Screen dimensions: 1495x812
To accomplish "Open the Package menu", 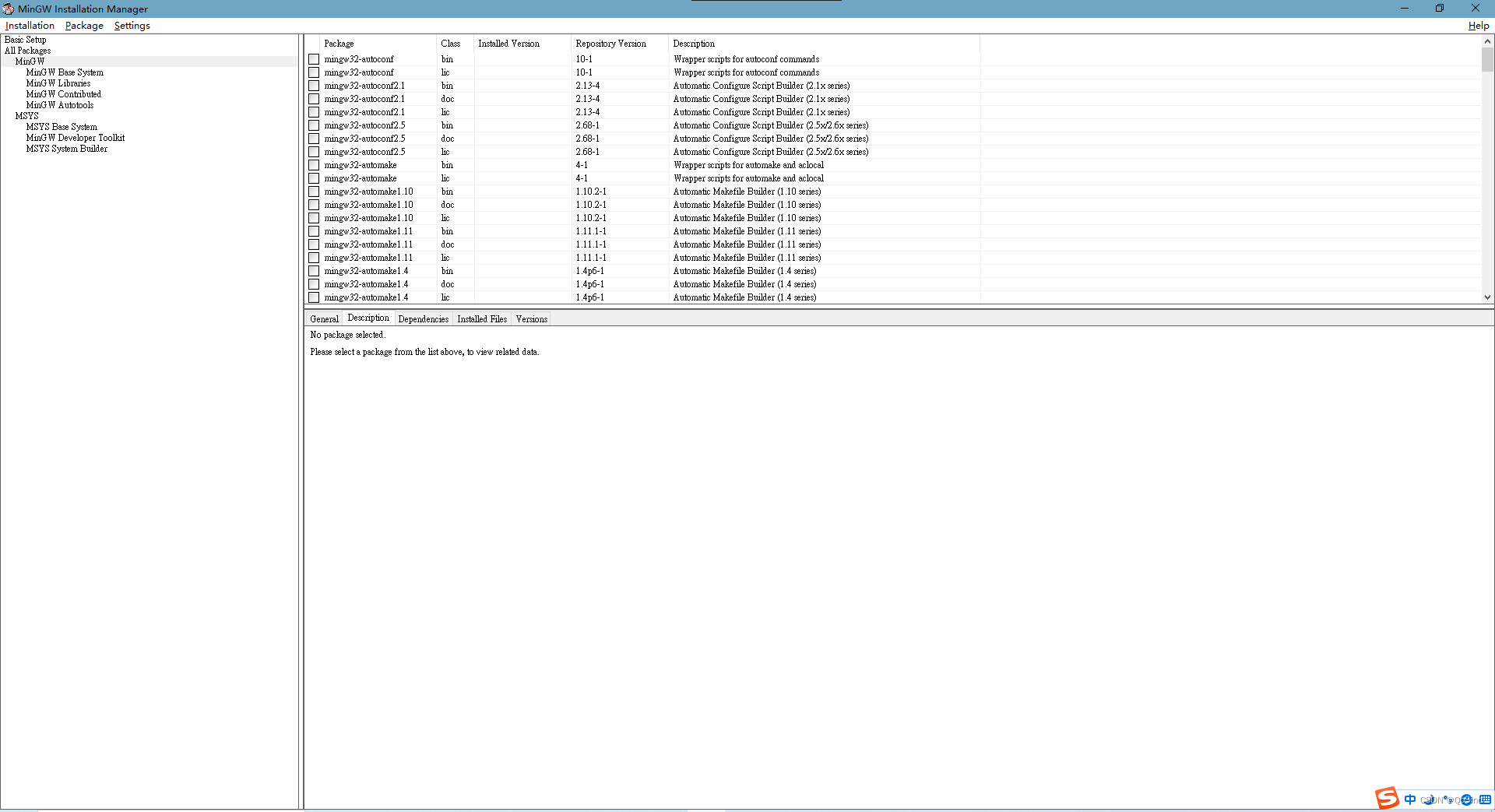I will (84, 26).
